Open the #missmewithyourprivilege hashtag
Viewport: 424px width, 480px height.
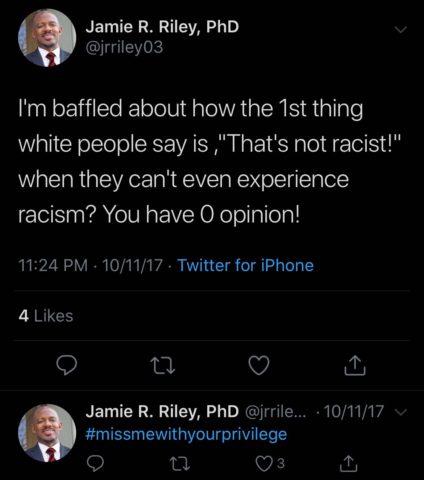(x=186, y=435)
